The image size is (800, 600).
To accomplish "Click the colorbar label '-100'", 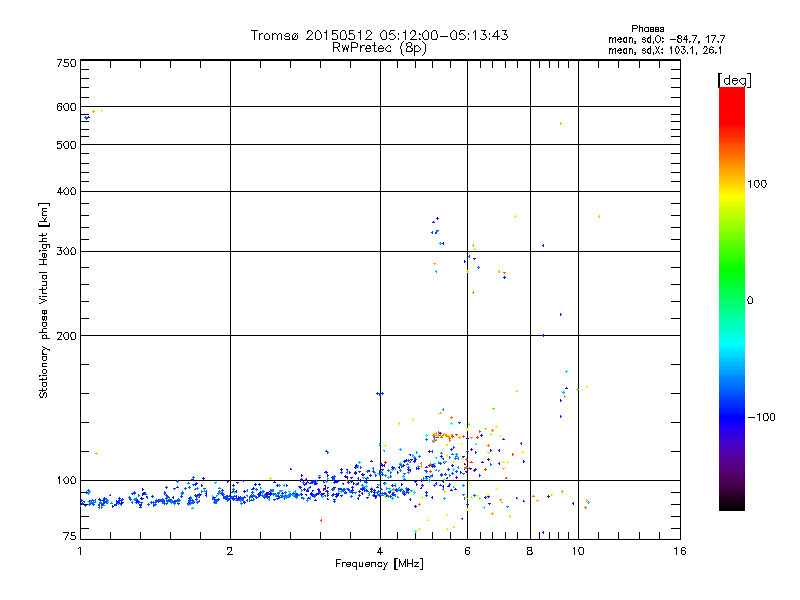I will pos(761,417).
